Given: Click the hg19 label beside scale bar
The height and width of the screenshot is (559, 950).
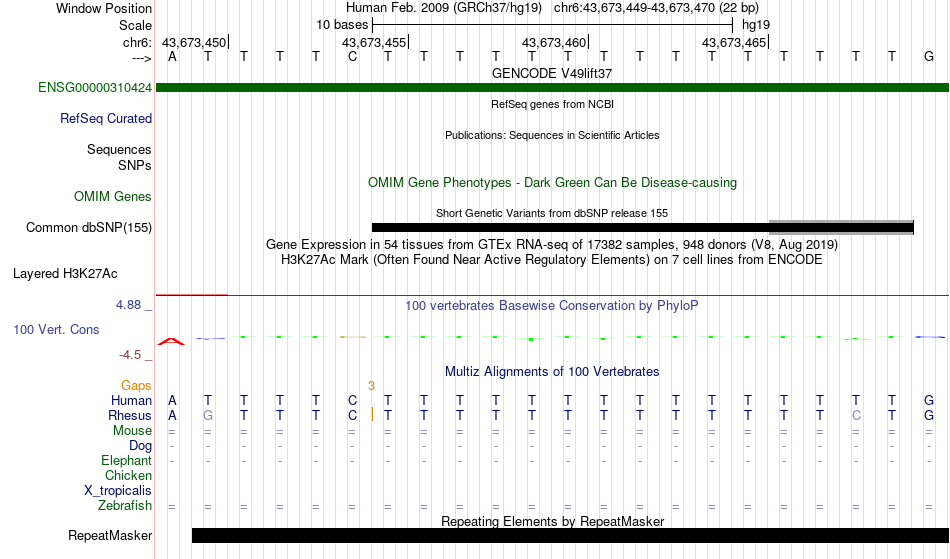Looking at the screenshot, I should click(756, 25).
